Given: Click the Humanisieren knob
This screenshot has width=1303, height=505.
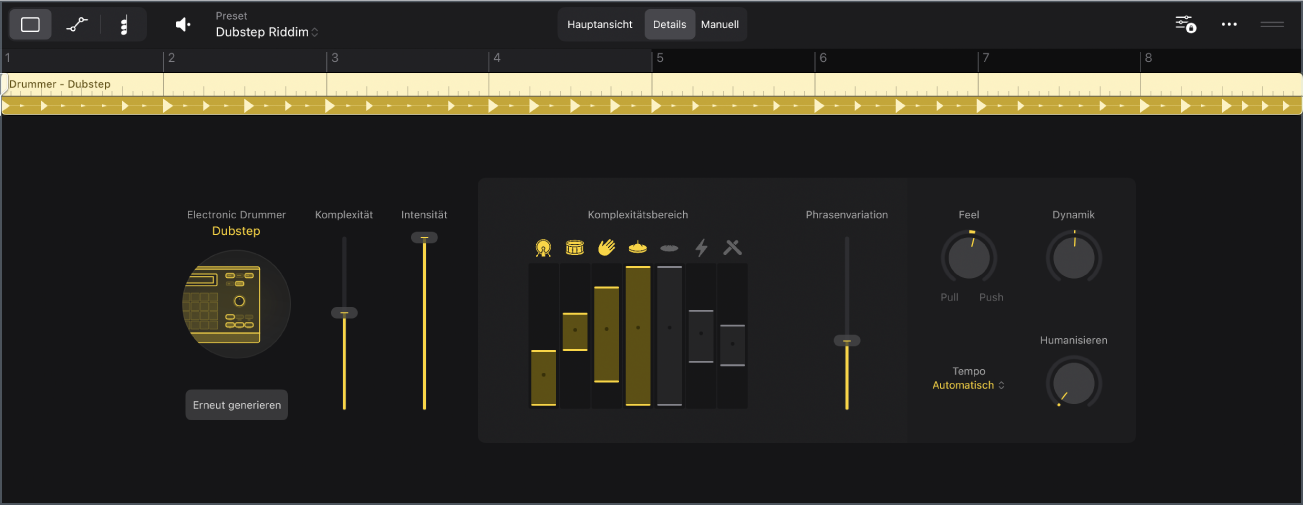Looking at the screenshot, I should pos(1073,384).
